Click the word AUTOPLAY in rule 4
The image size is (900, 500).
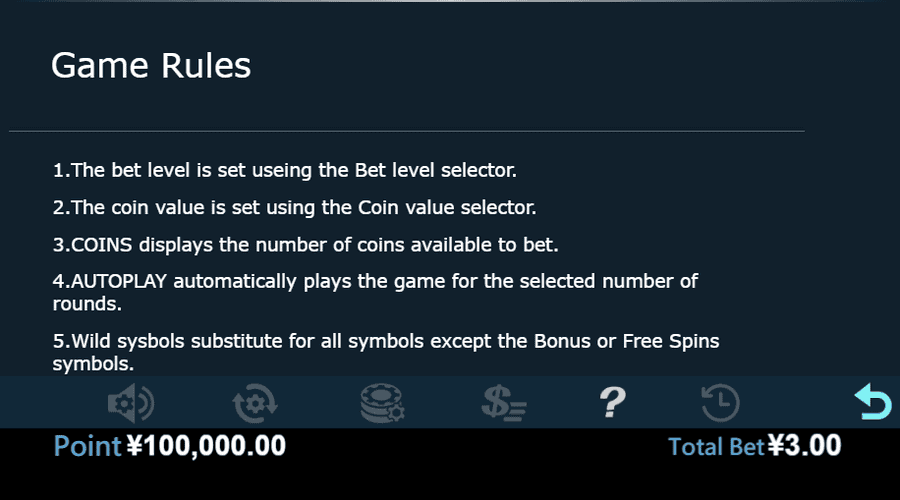coord(119,281)
